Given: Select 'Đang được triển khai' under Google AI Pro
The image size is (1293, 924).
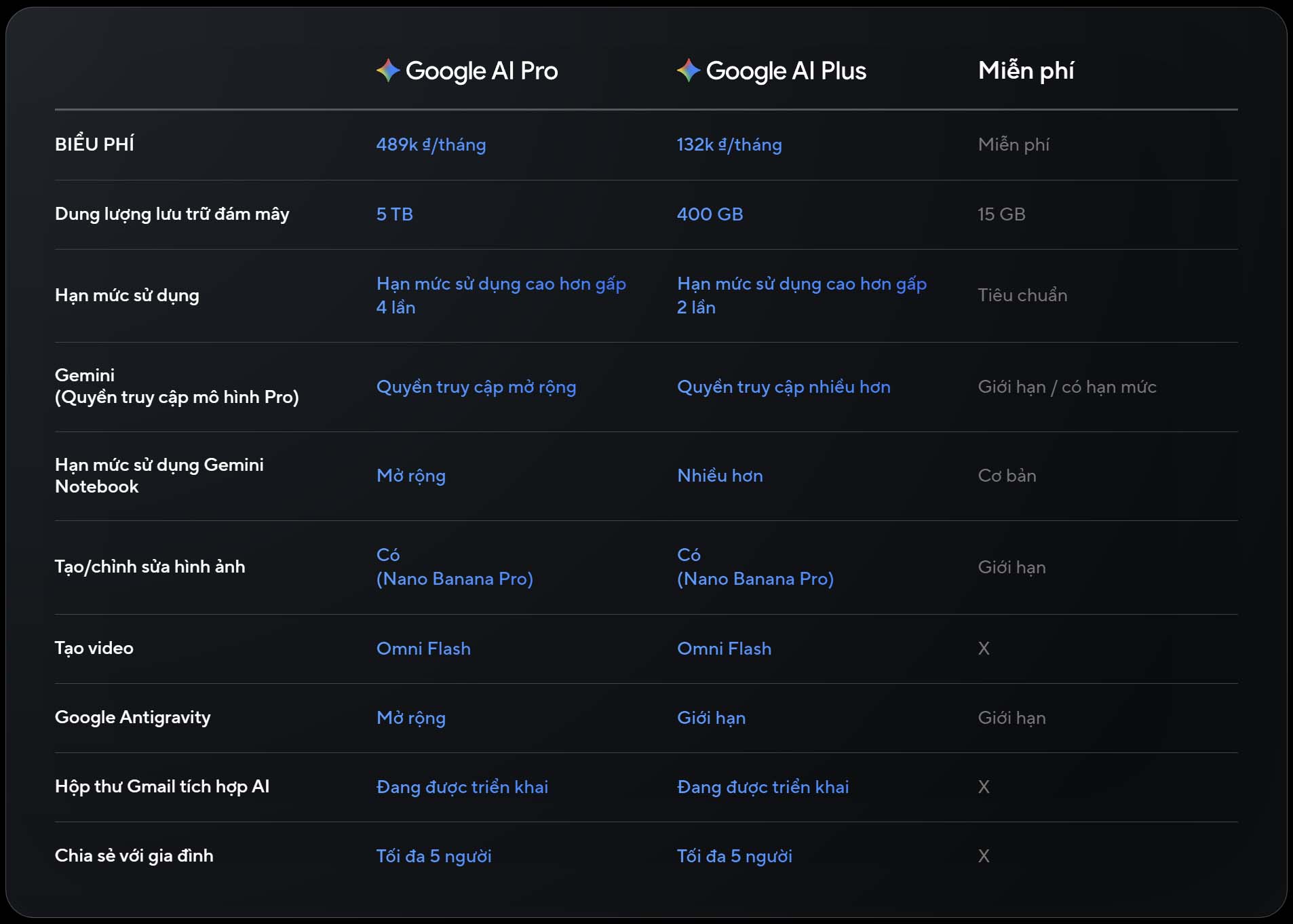Looking at the screenshot, I should pos(462,787).
